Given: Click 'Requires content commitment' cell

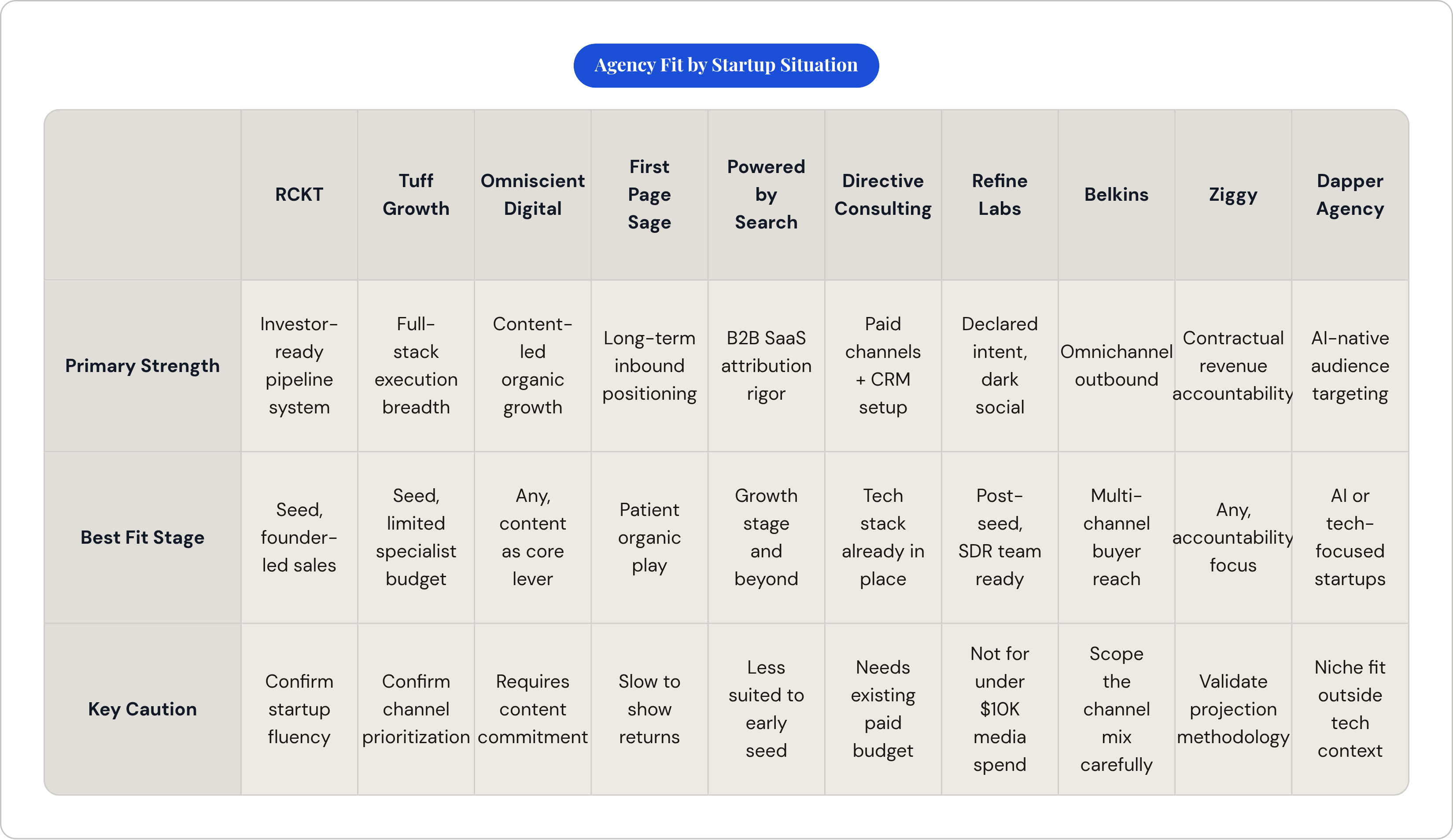Looking at the screenshot, I should click(x=533, y=709).
